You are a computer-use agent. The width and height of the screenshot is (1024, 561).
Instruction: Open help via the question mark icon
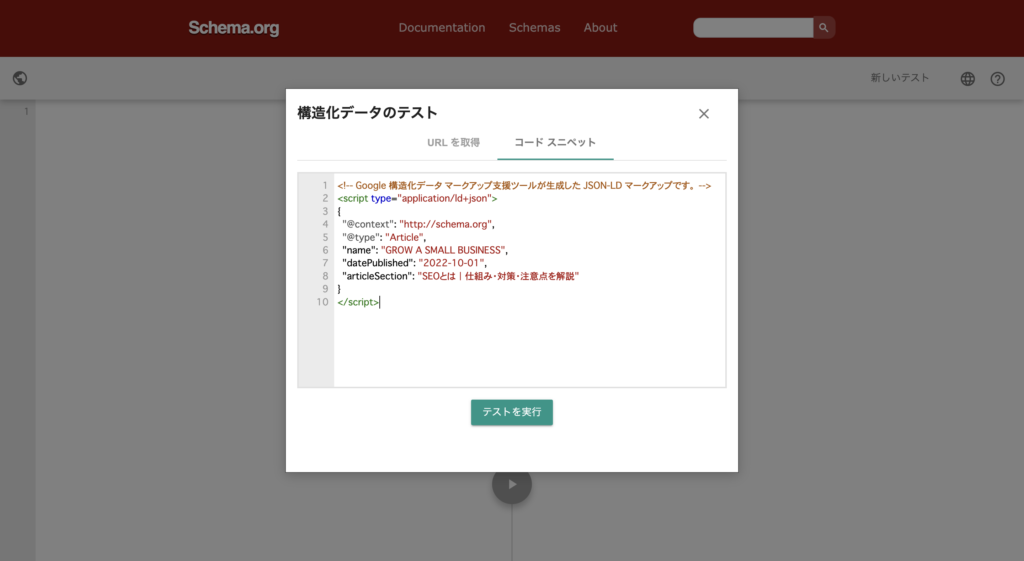[x=997, y=79]
